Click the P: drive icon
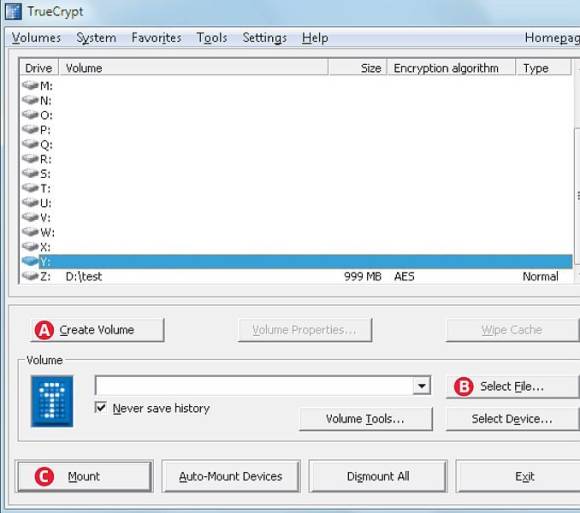Viewport: 580px width, 513px height. pyautogui.click(x=30, y=129)
